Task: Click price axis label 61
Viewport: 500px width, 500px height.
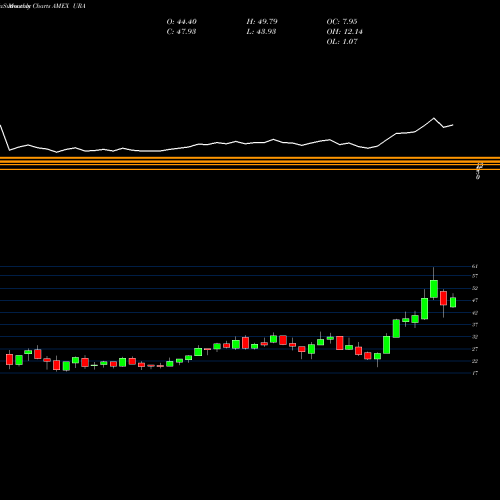Action: (475, 266)
